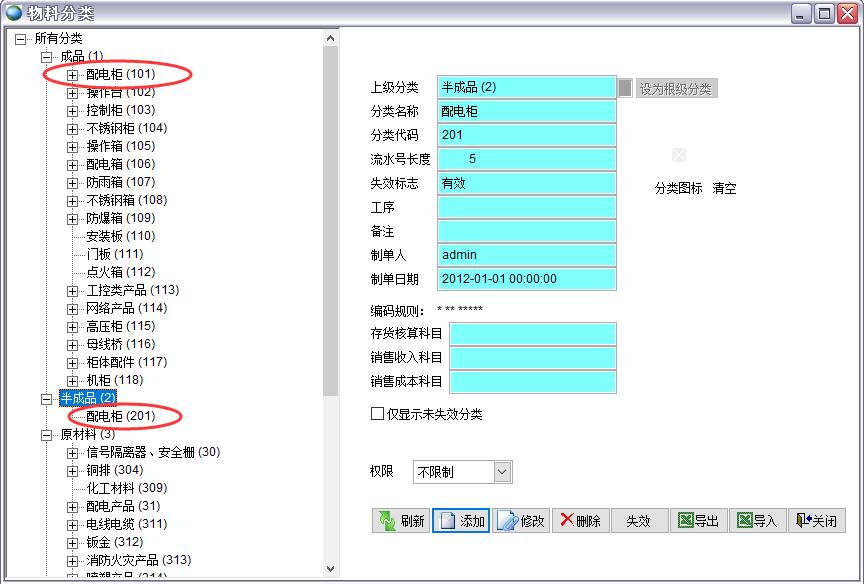
Task: Expand the 控制柜 (103) tree node
Action: point(72,111)
